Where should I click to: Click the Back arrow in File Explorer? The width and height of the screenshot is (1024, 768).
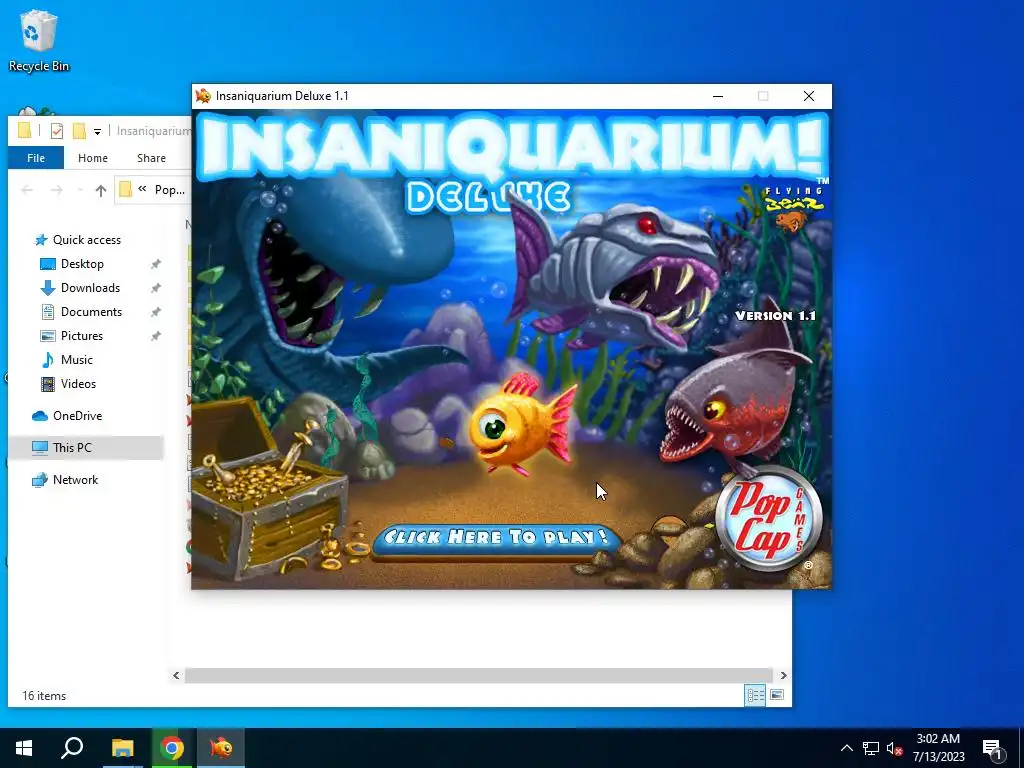point(27,190)
